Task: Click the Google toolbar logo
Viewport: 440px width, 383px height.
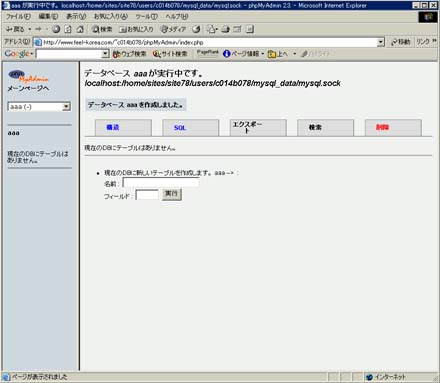Action: (18, 54)
